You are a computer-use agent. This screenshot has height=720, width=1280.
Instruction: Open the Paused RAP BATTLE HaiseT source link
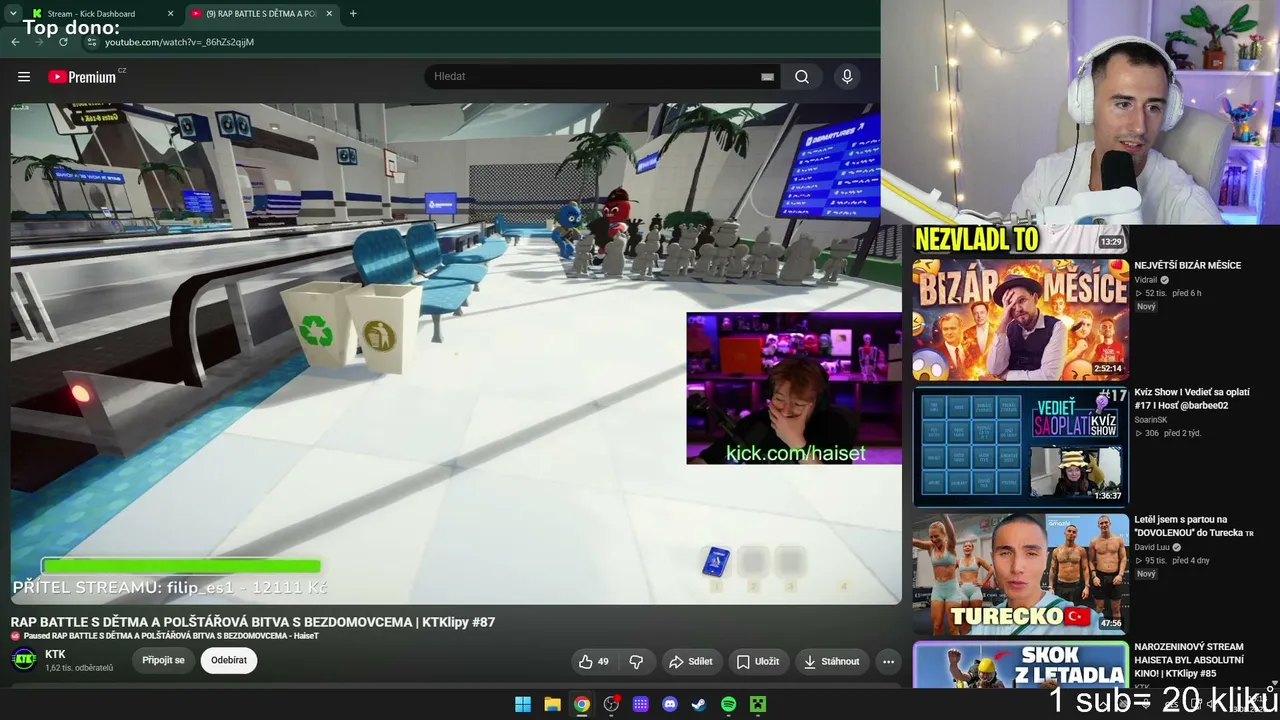pos(170,636)
